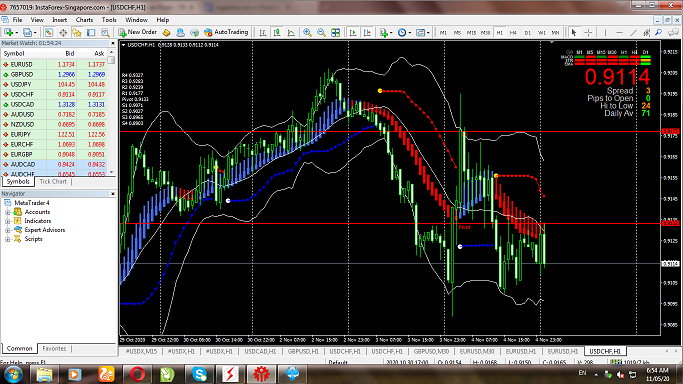683x384 pixels.
Task: Close the Market Watch panel
Action: pos(112,43)
